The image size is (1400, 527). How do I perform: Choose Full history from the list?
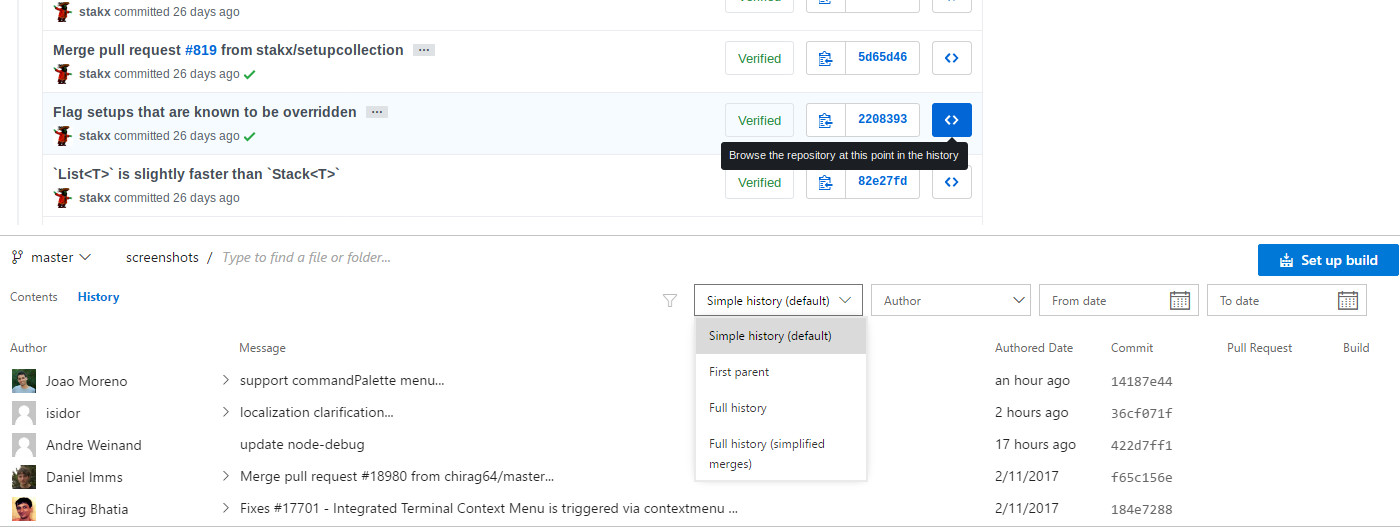(x=738, y=408)
